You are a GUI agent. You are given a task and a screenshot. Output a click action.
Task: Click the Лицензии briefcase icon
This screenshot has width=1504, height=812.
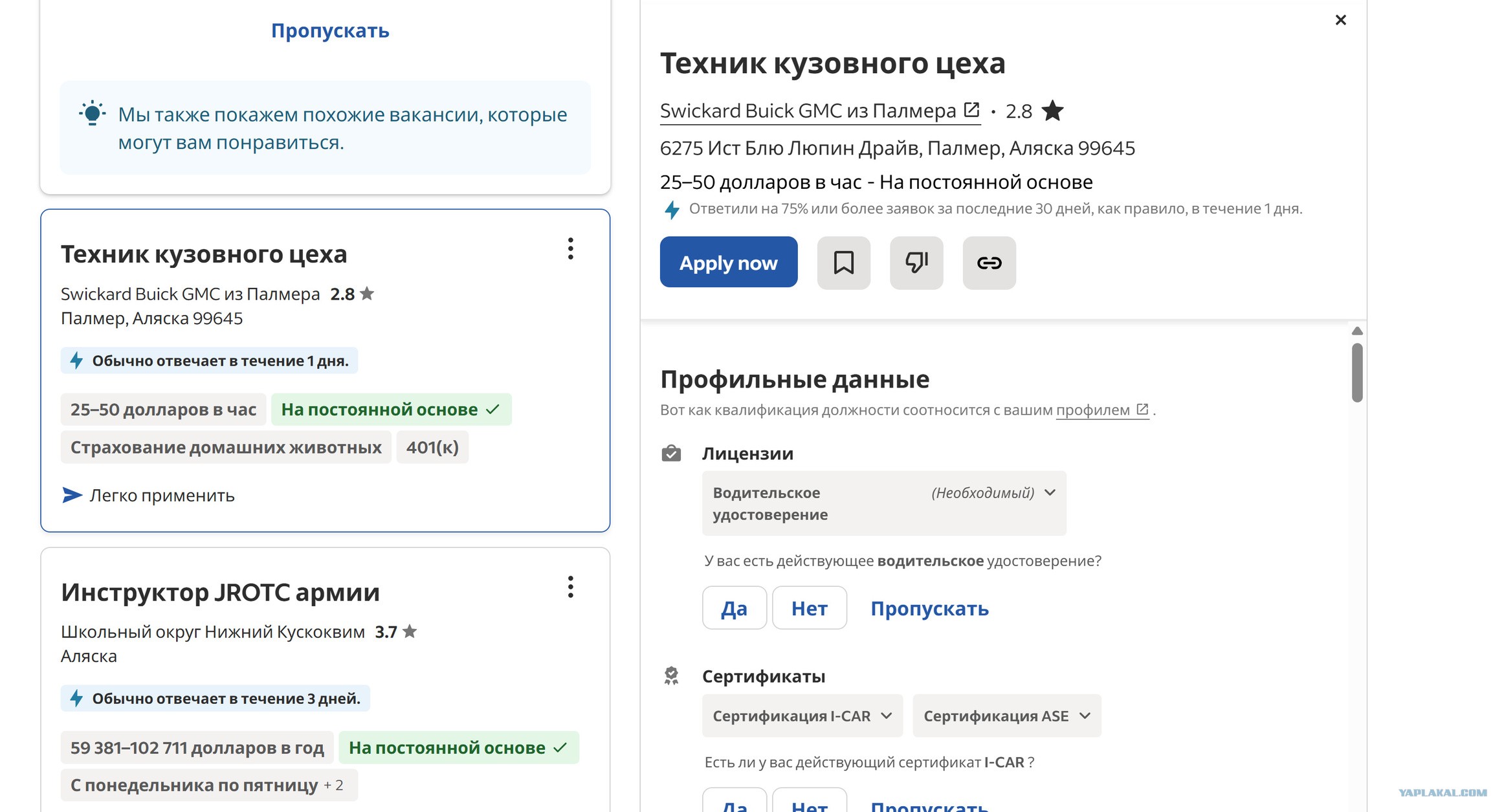coord(671,454)
